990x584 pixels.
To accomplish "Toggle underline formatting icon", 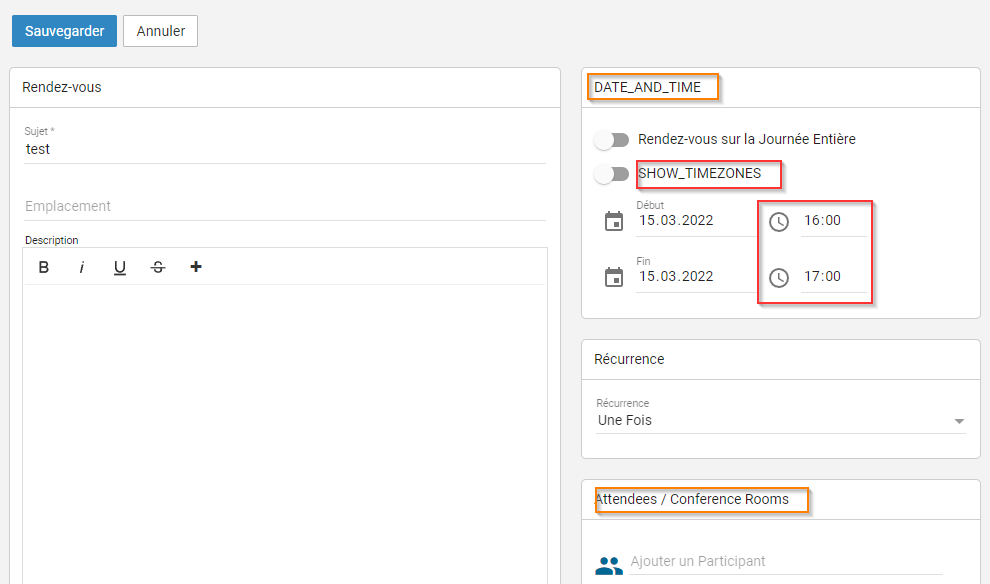I will point(120,267).
